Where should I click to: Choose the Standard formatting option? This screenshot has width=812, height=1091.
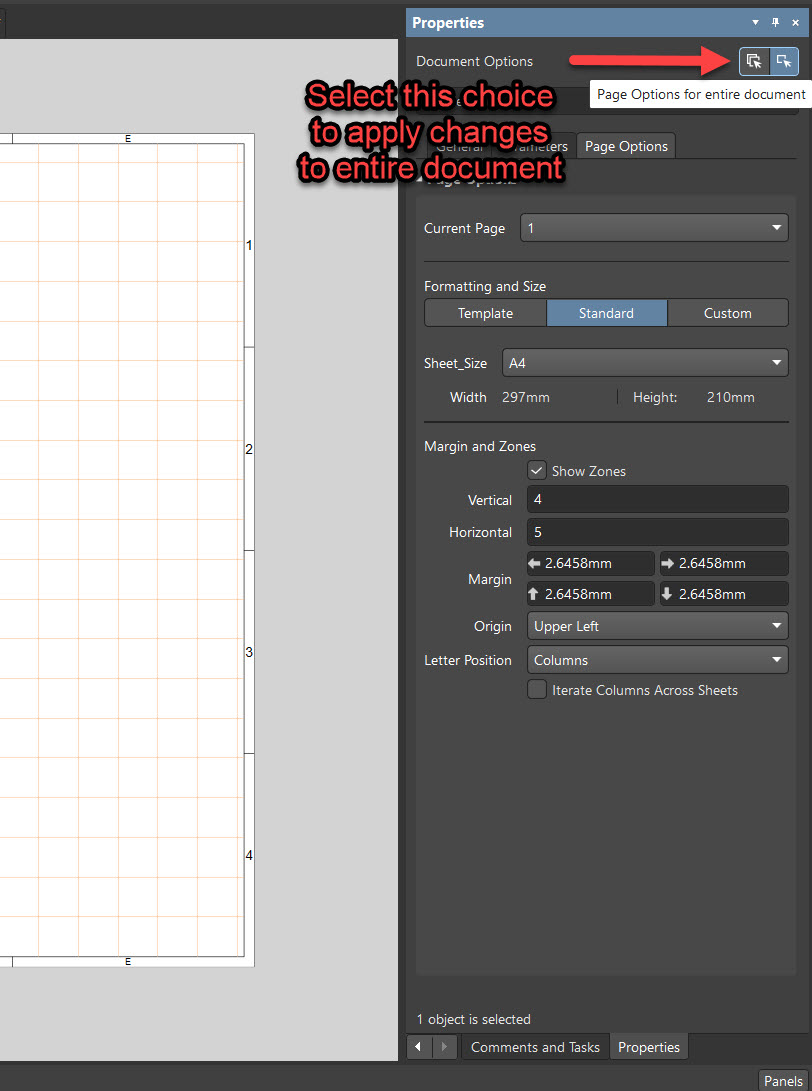click(607, 313)
